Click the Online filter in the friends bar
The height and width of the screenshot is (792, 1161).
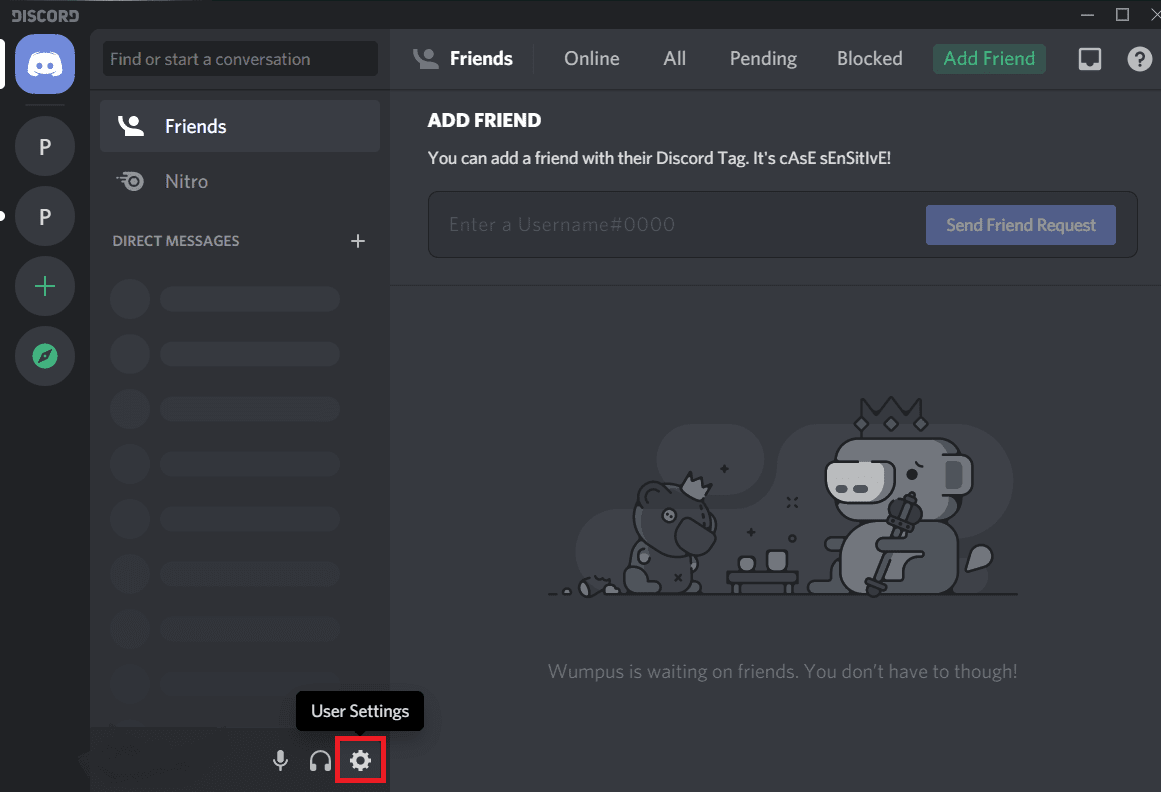(x=591, y=59)
